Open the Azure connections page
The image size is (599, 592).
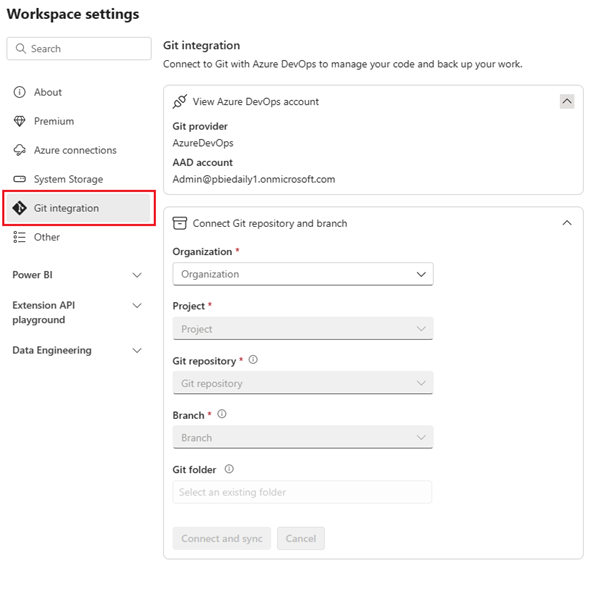(78, 150)
